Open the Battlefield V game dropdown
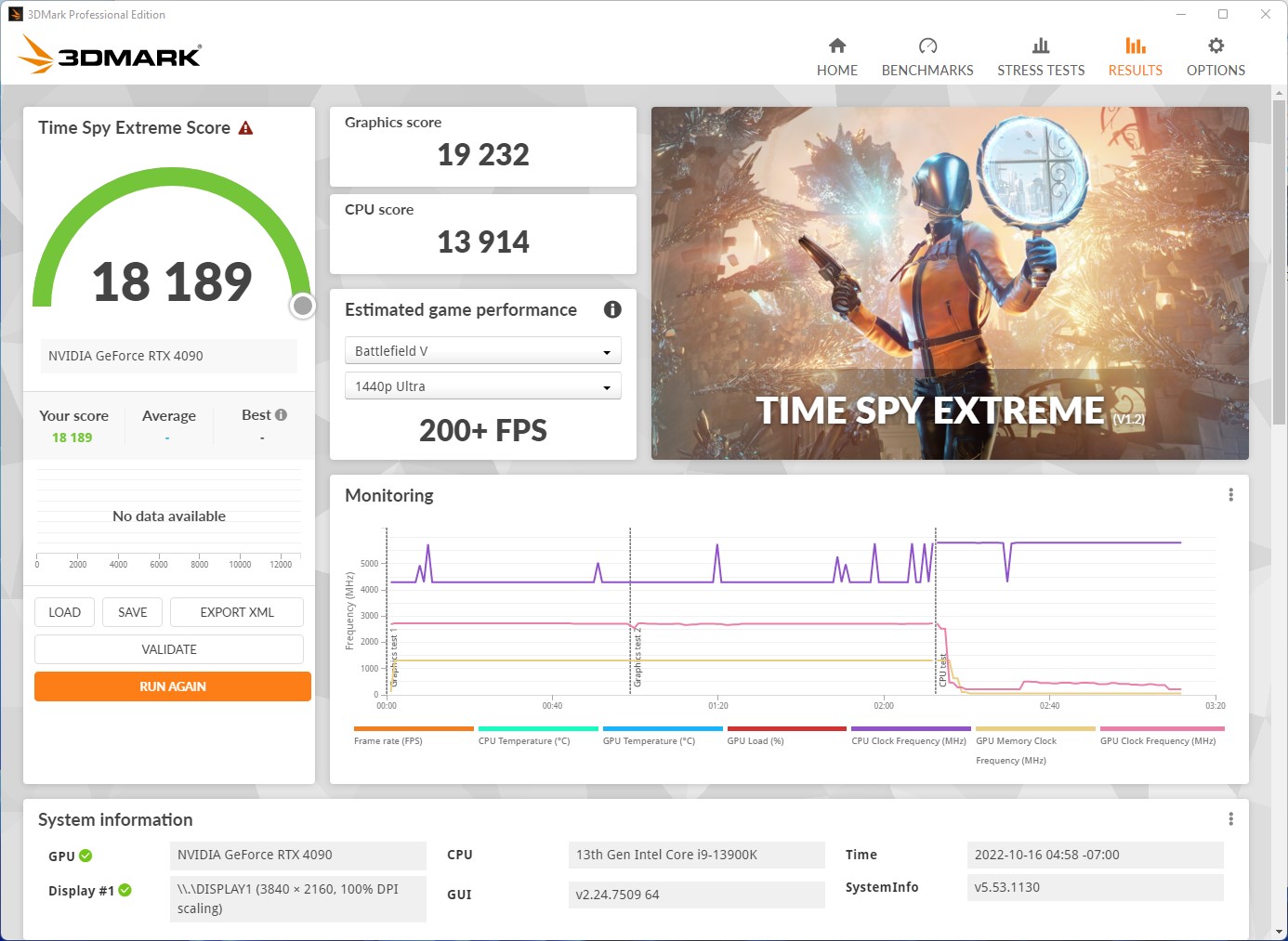The image size is (1288, 941). (x=482, y=351)
